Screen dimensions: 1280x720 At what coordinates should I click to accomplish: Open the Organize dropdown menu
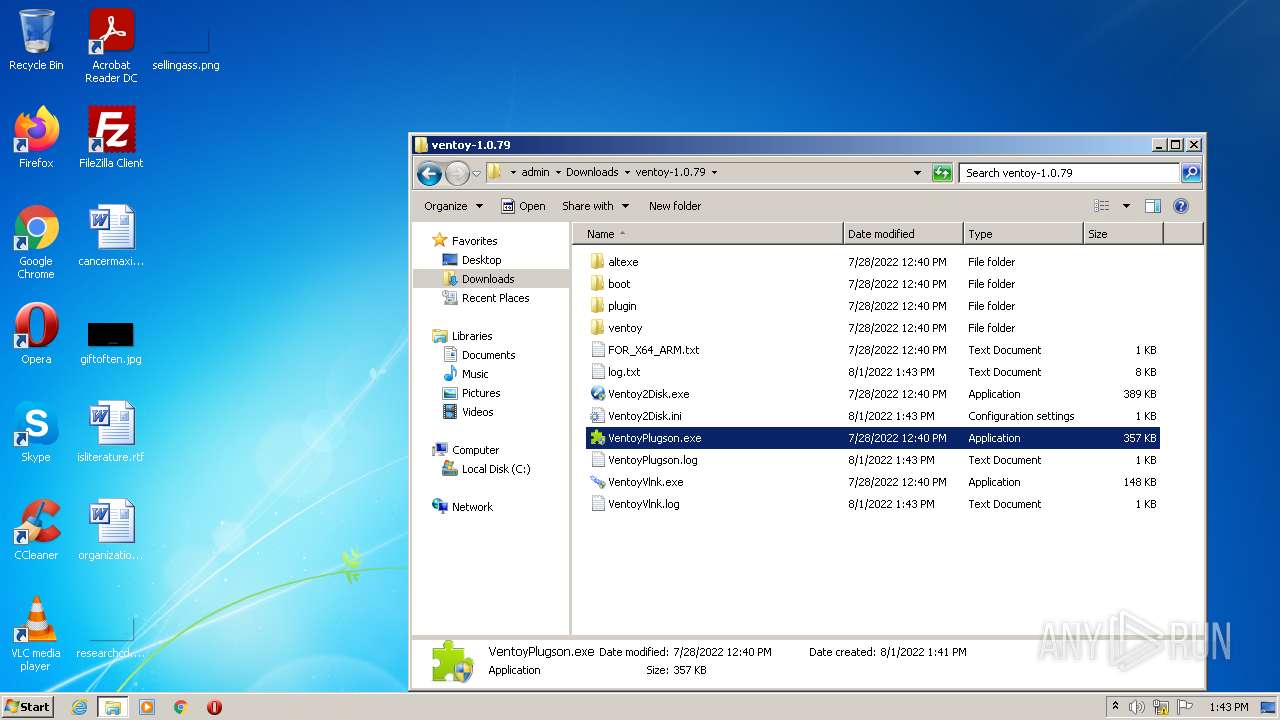tap(453, 206)
